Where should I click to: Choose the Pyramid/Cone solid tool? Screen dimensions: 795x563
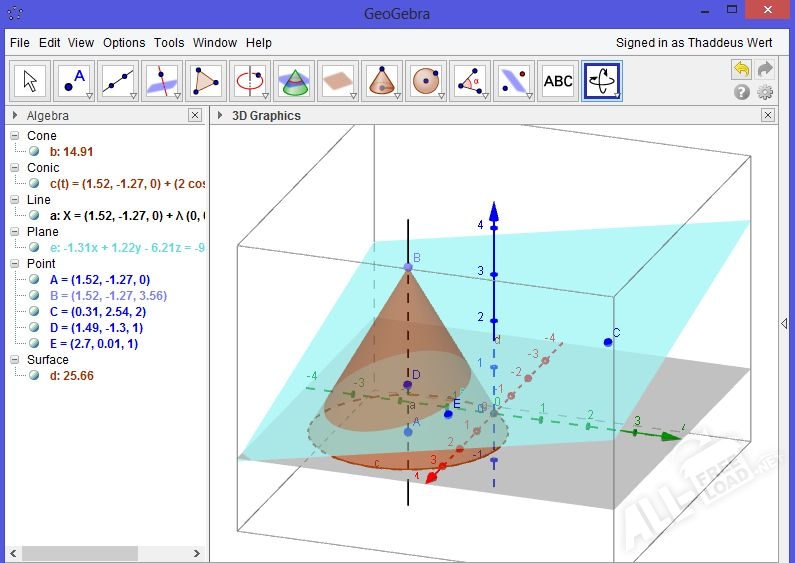click(x=382, y=81)
